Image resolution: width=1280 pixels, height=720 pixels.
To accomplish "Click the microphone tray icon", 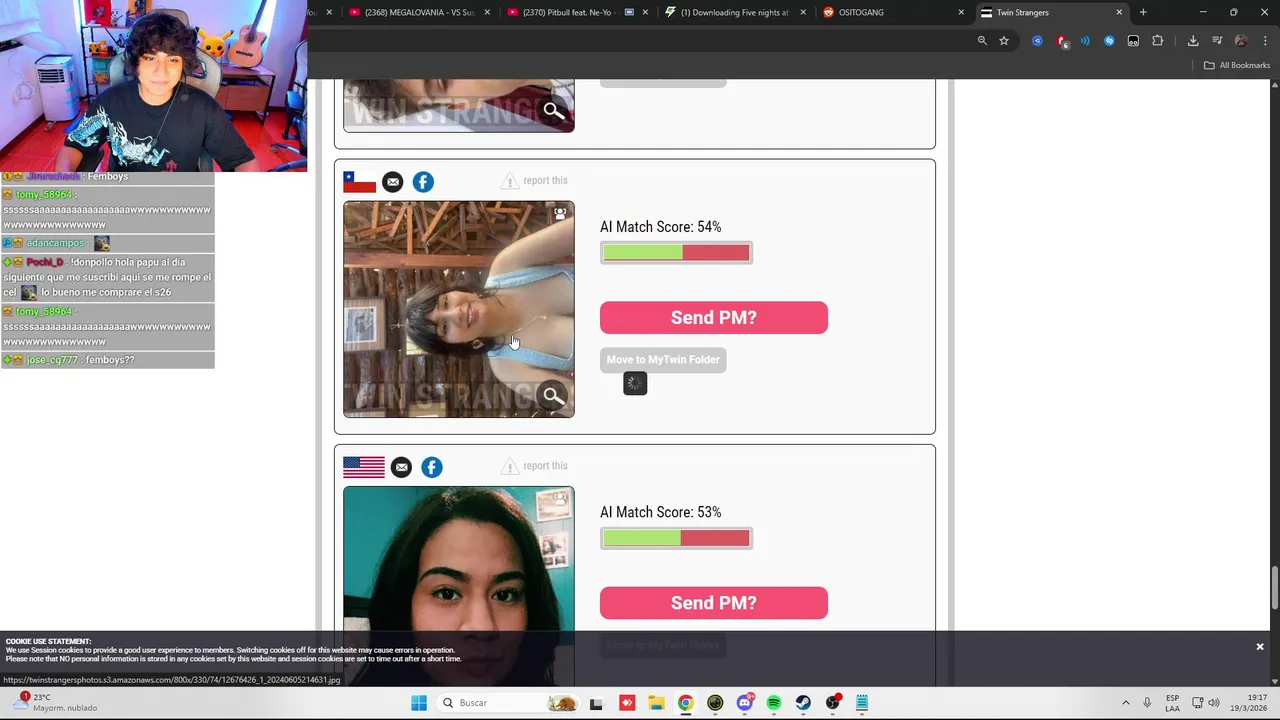I will pos(1147,703).
